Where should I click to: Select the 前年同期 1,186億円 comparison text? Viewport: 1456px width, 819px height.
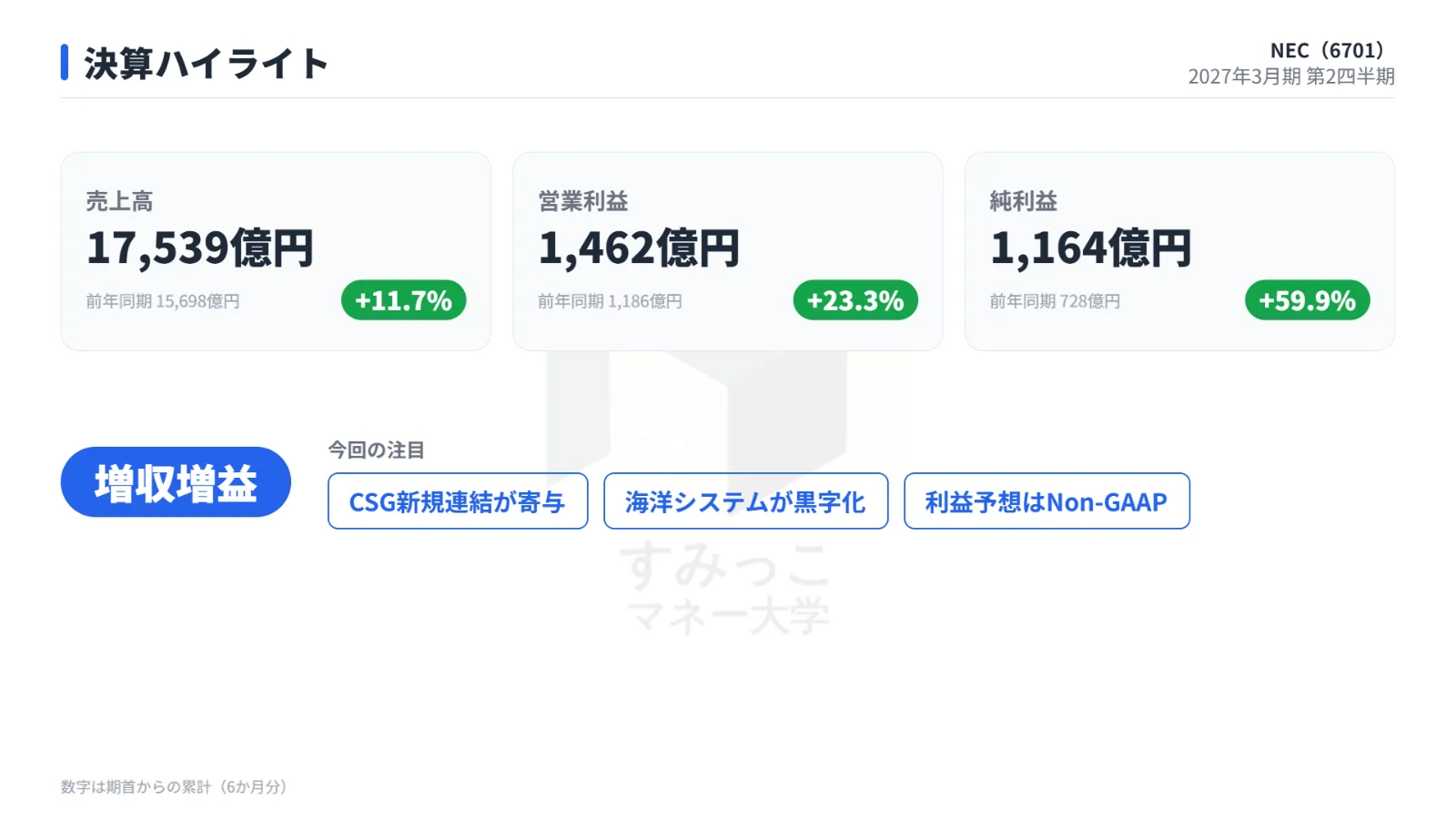610,301
